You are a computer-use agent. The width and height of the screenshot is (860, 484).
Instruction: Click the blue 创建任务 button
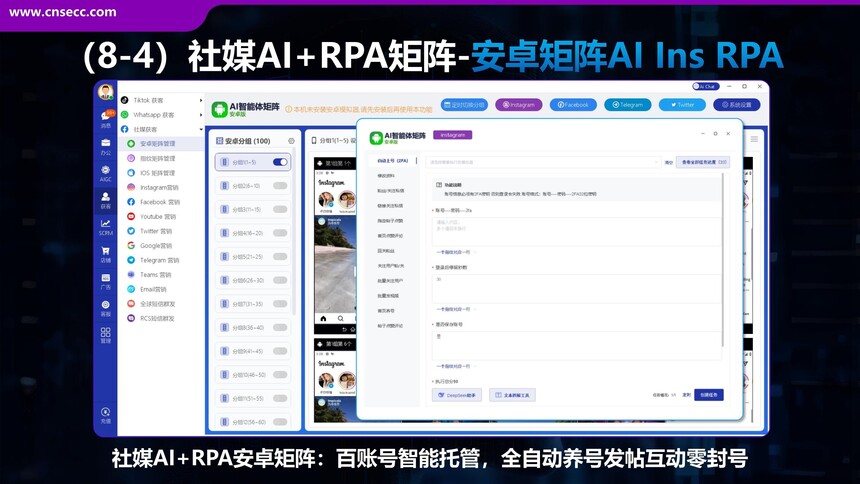[709, 395]
